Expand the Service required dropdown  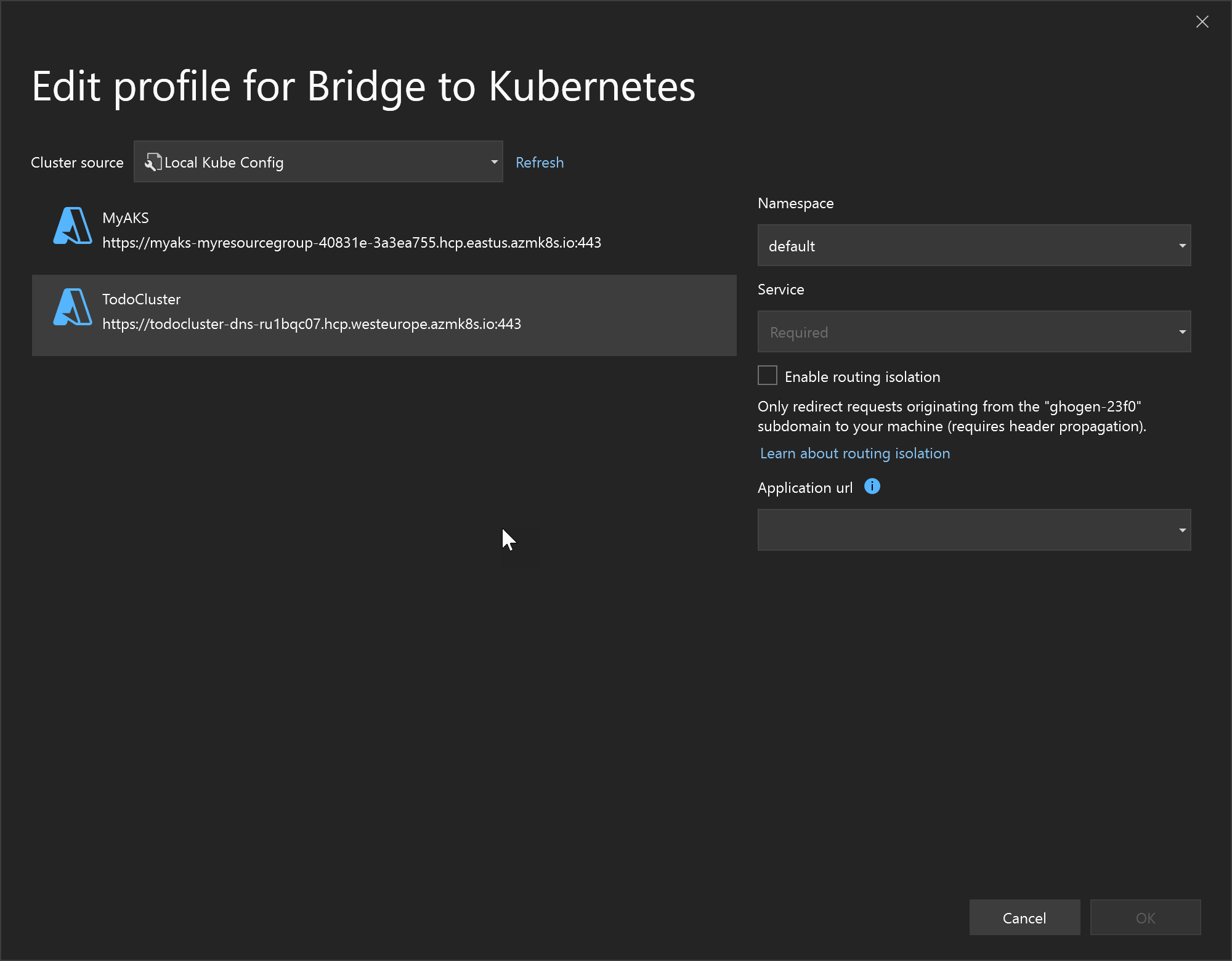(x=1180, y=332)
